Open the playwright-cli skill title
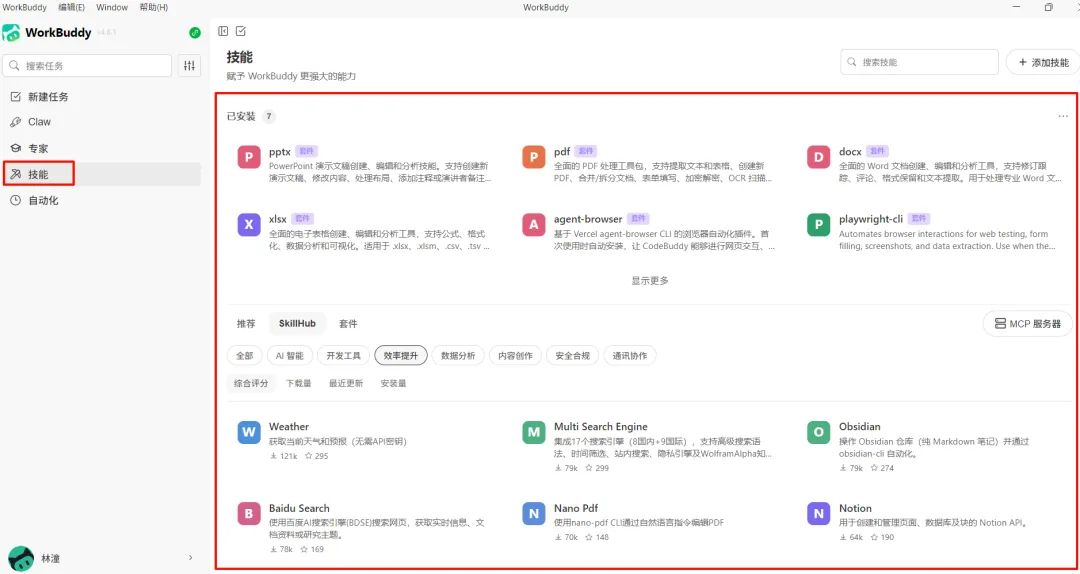 click(x=871, y=219)
